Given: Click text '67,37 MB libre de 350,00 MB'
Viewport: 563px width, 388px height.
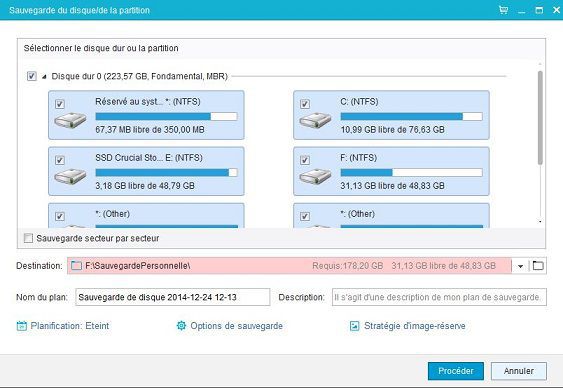Looking at the screenshot, I should [x=150, y=130].
